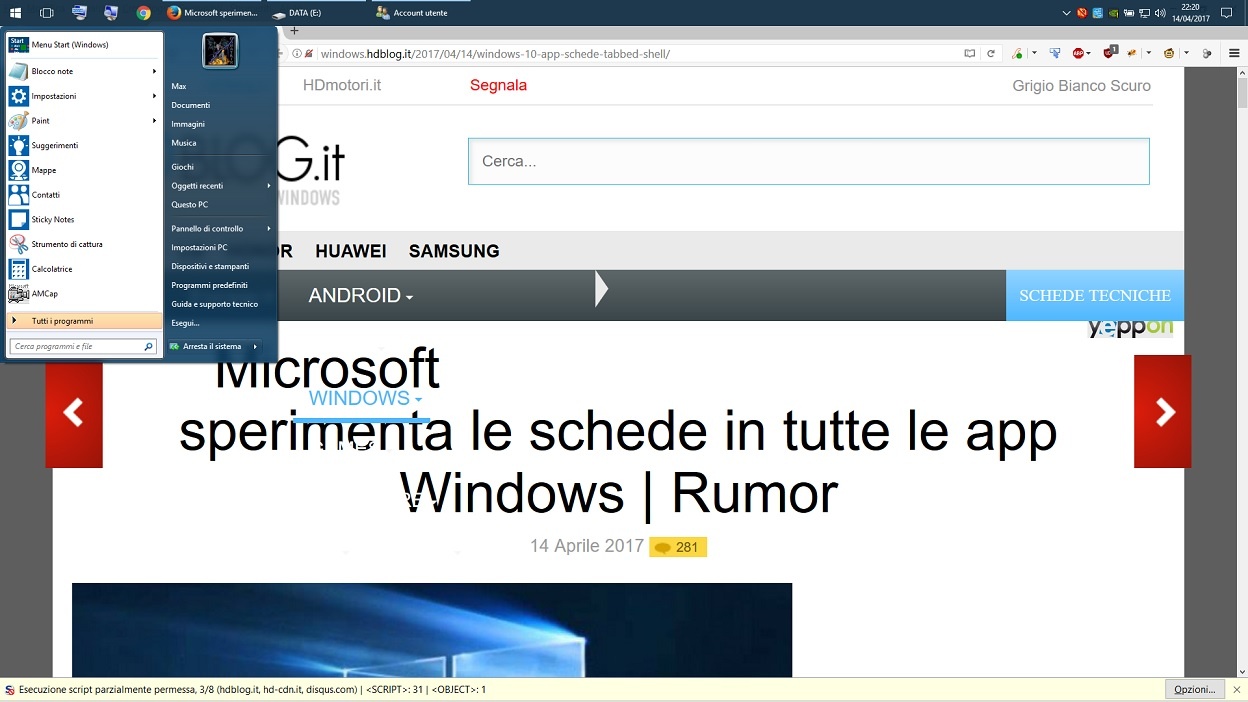Expand Impostazioni submenu arrow
Screen dimensions: 1248x702
(x=154, y=96)
